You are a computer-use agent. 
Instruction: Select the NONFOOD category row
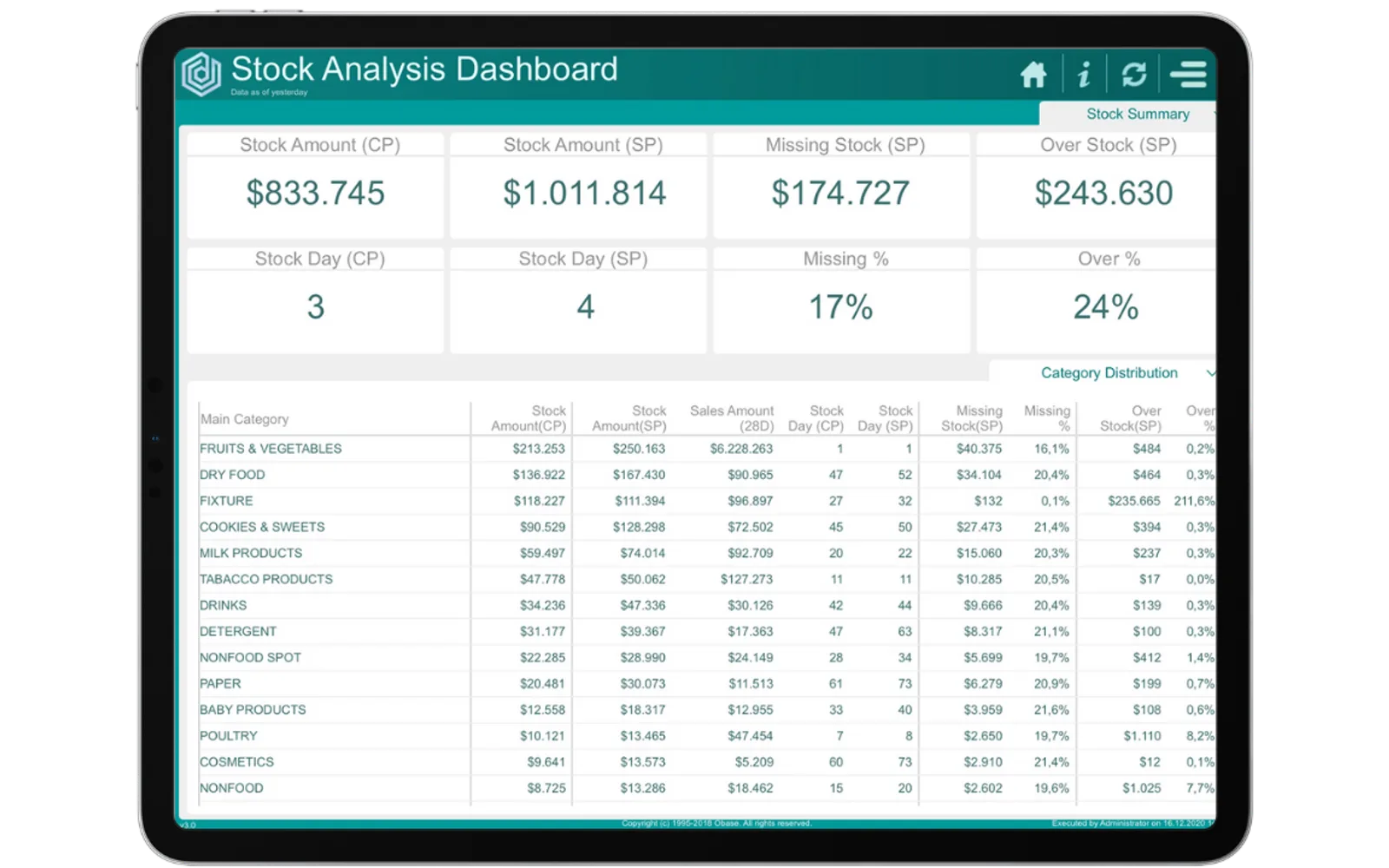[x=707, y=787]
